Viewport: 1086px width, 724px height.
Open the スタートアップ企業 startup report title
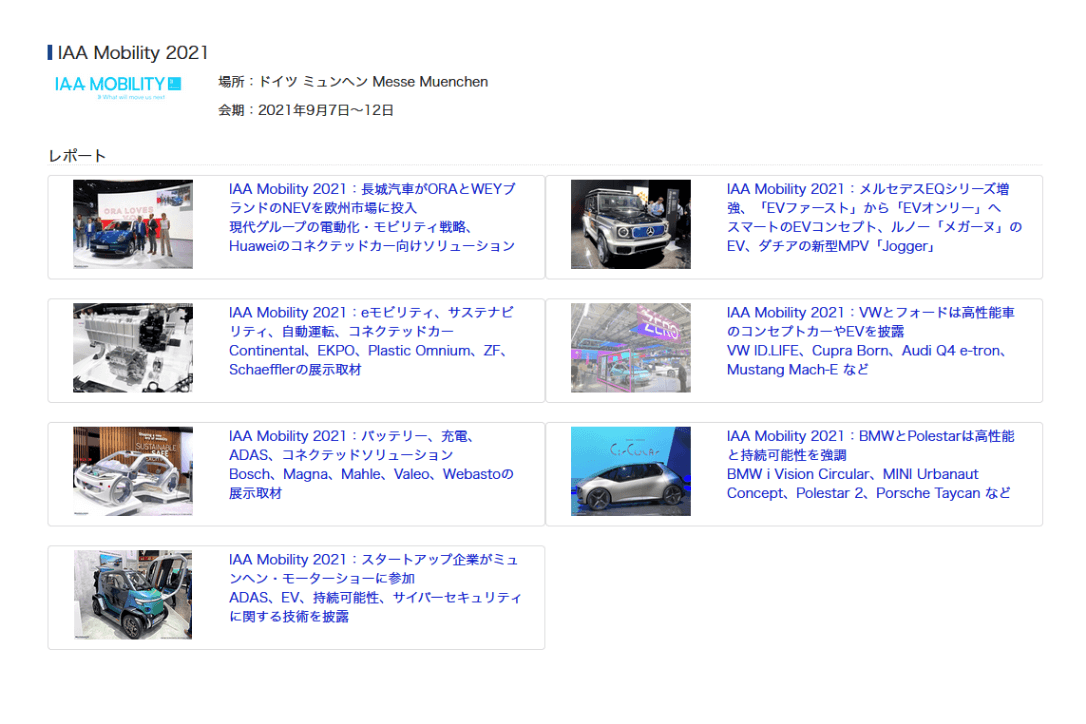372,569
